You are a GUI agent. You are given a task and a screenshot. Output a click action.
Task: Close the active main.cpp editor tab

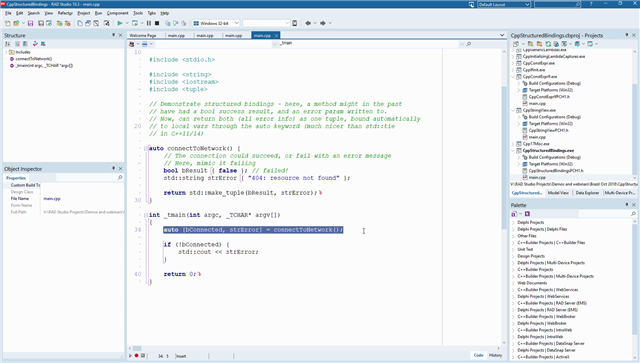tap(276, 36)
